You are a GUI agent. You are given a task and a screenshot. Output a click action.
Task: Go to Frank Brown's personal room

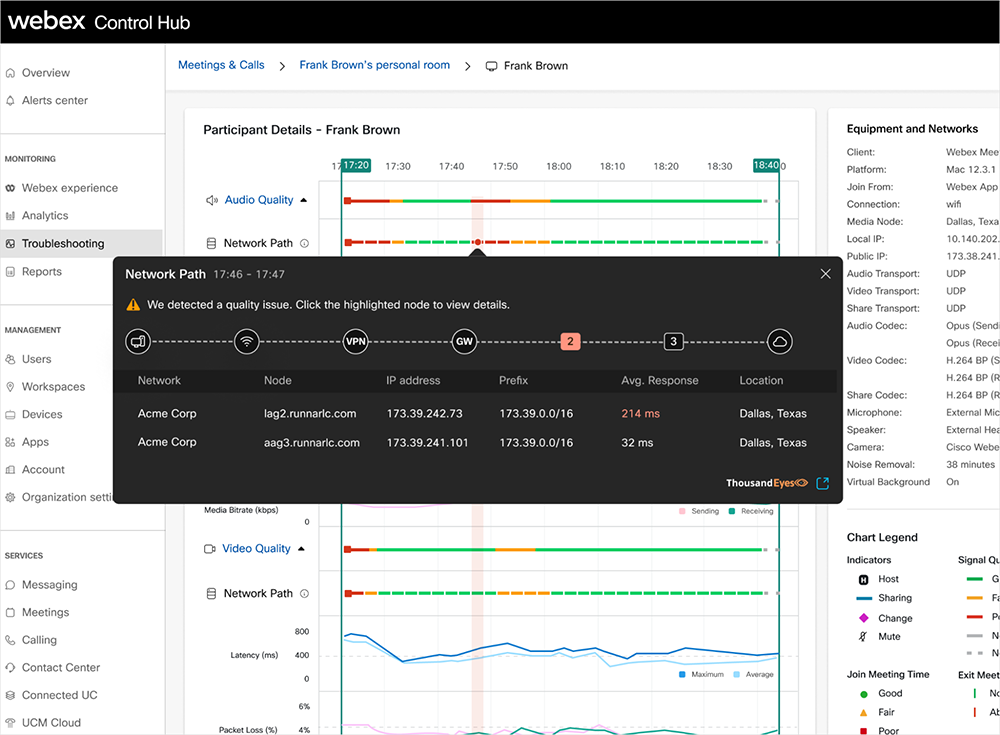(x=375, y=65)
